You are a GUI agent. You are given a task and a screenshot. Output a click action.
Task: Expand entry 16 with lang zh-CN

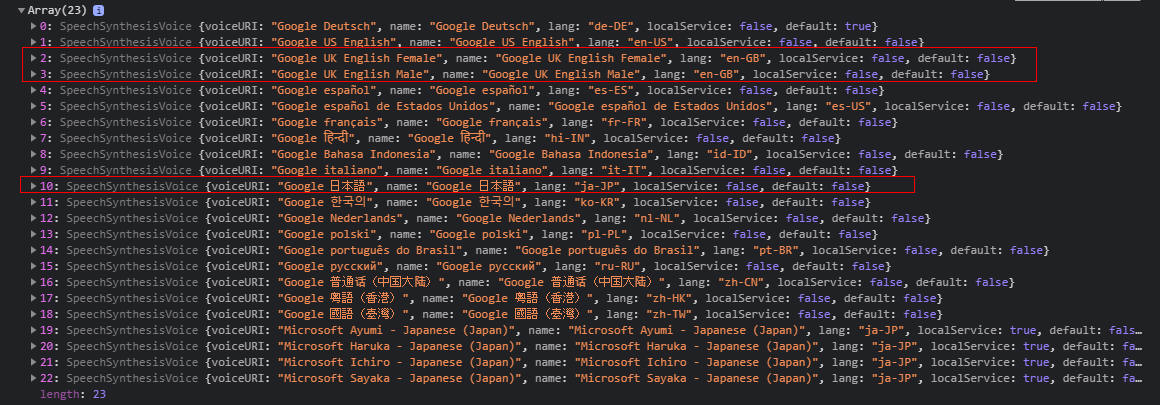(34, 282)
